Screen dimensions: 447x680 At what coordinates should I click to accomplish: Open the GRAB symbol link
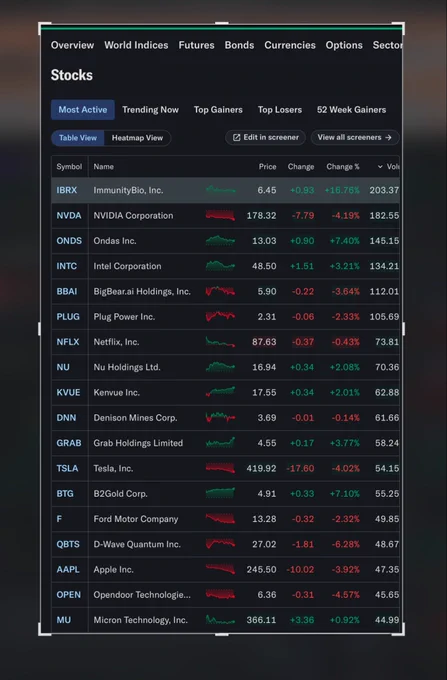coord(69,443)
